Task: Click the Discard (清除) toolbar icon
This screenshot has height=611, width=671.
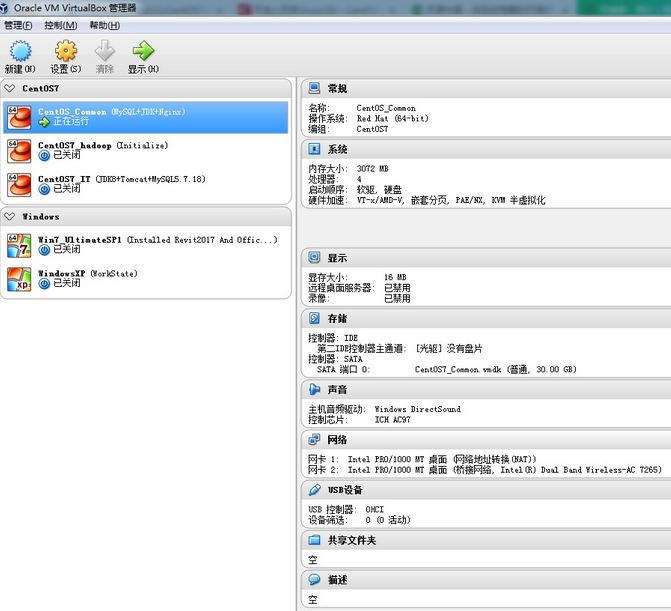Action: [x=104, y=51]
